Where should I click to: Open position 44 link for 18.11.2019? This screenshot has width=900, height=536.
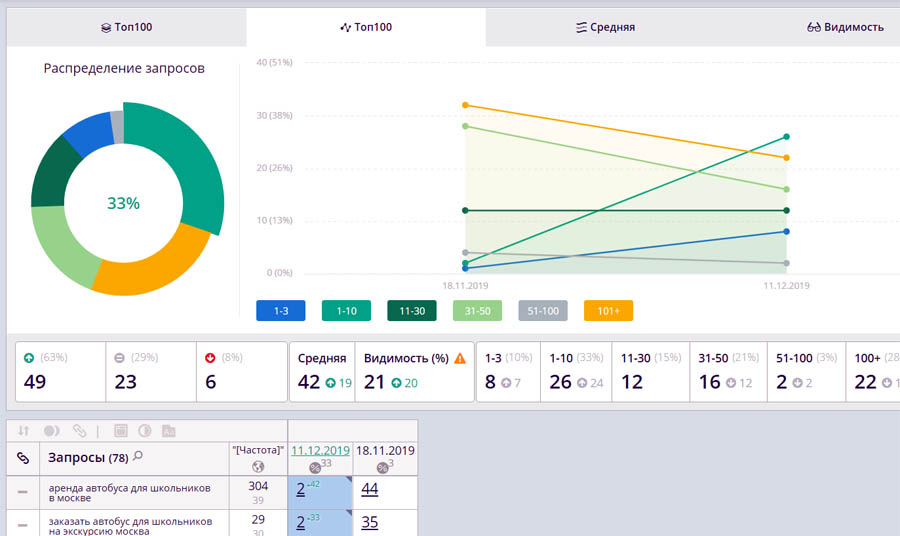(370, 489)
